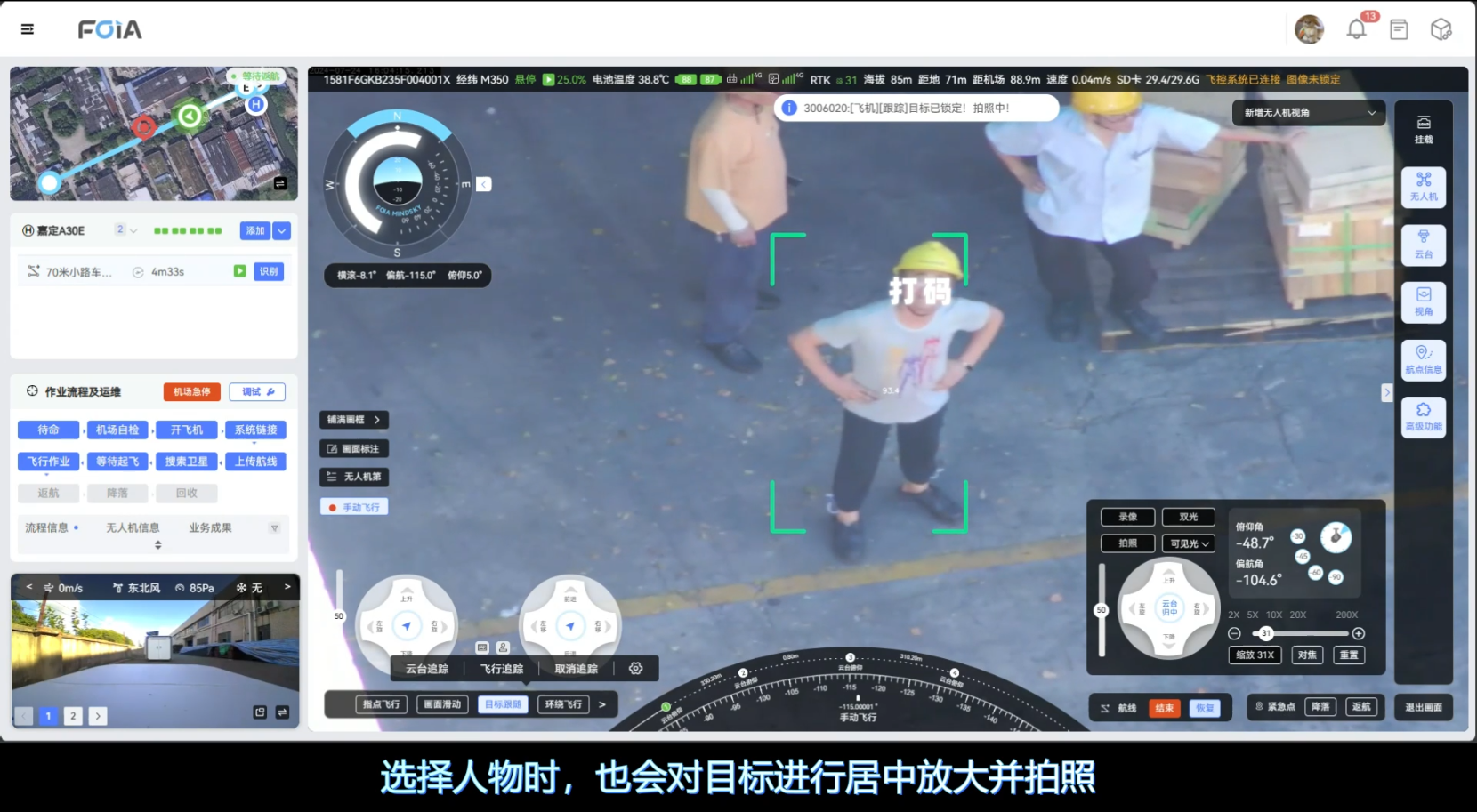Select the -45 pitch angle preset
Screen dimensions: 1477x812
tap(1303, 556)
